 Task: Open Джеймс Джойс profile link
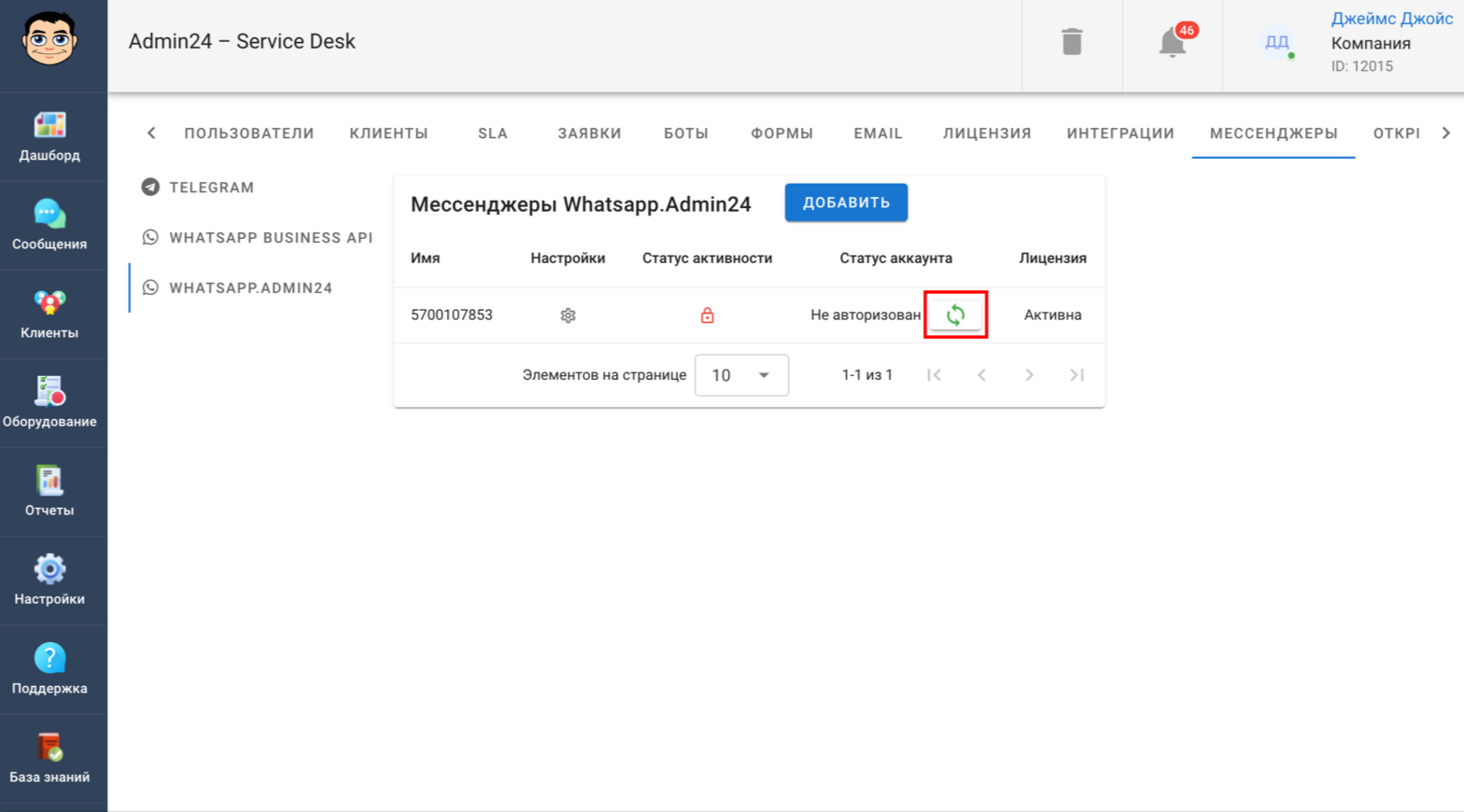pos(1391,19)
